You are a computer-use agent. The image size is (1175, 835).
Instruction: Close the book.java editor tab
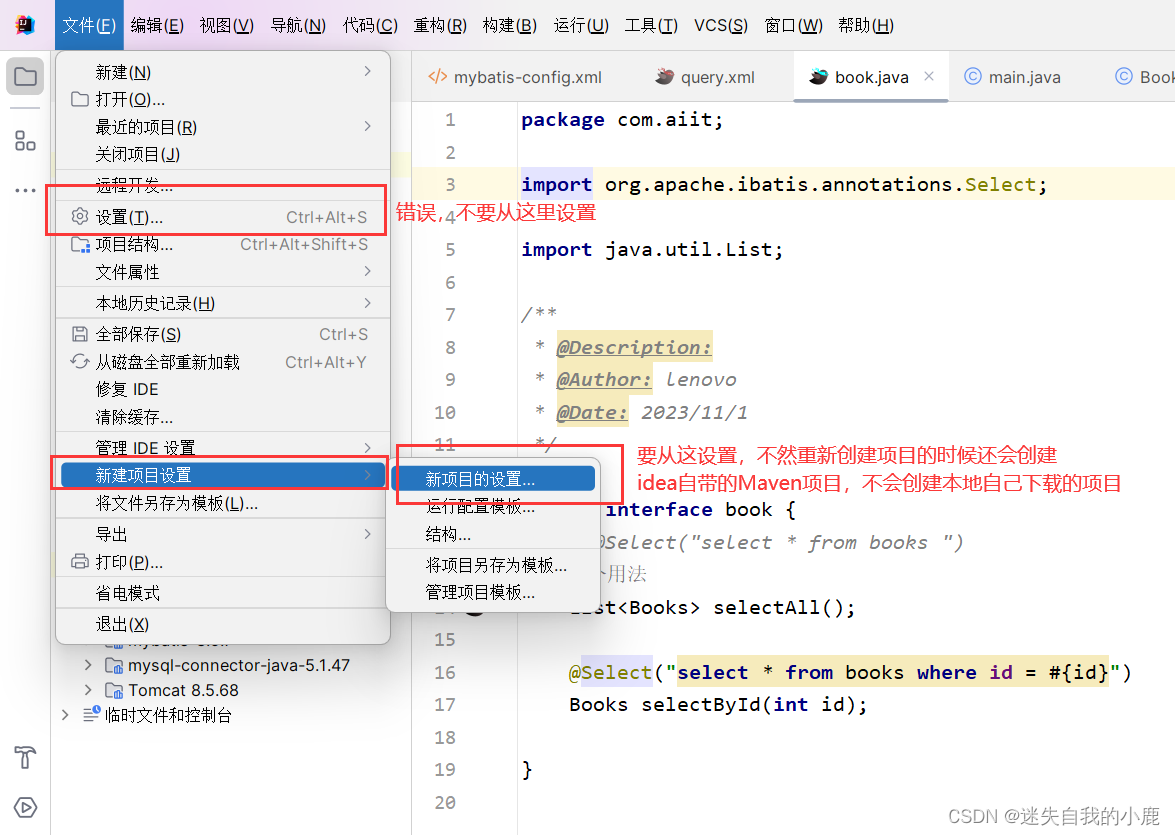click(929, 76)
